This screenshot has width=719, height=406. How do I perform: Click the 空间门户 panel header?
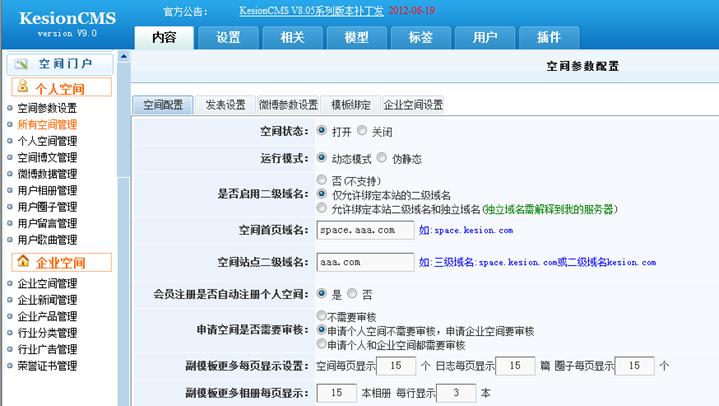[60, 64]
